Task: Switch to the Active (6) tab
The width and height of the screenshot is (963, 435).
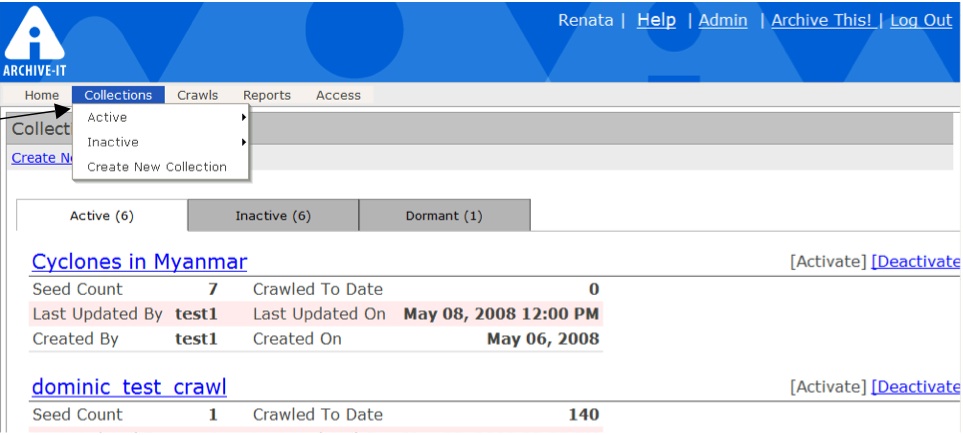Action: [102, 216]
